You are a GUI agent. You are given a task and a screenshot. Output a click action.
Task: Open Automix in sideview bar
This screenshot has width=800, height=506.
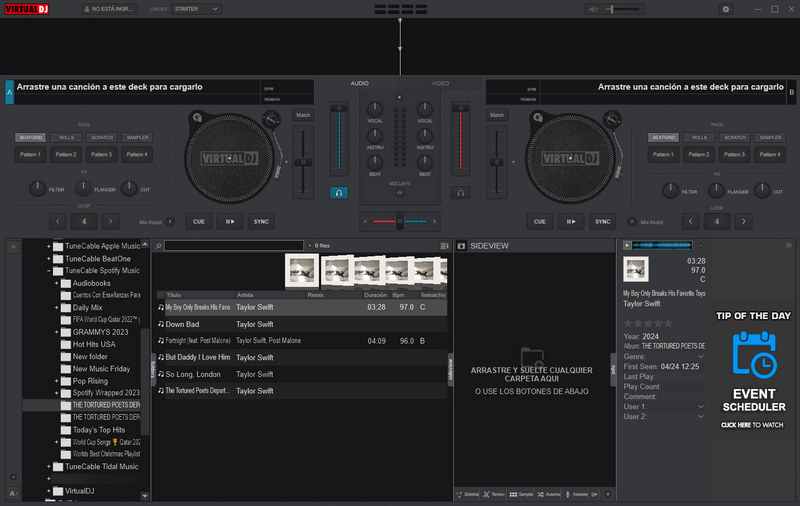pos(548,494)
